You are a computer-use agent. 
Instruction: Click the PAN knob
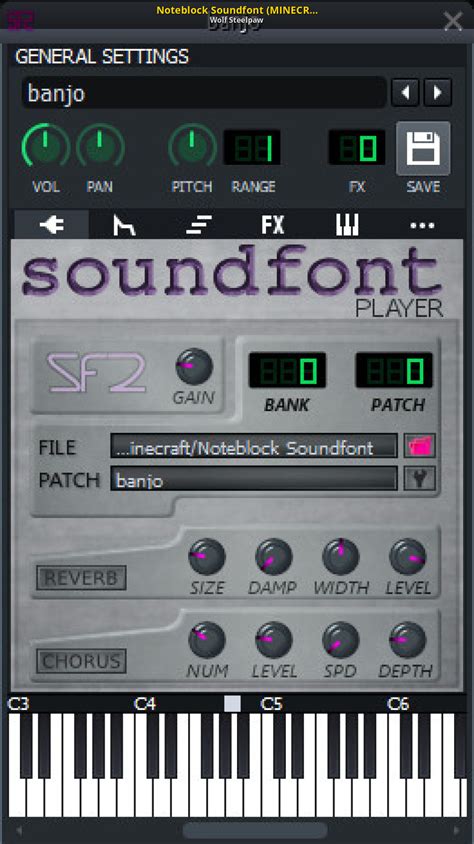[x=100, y=146]
